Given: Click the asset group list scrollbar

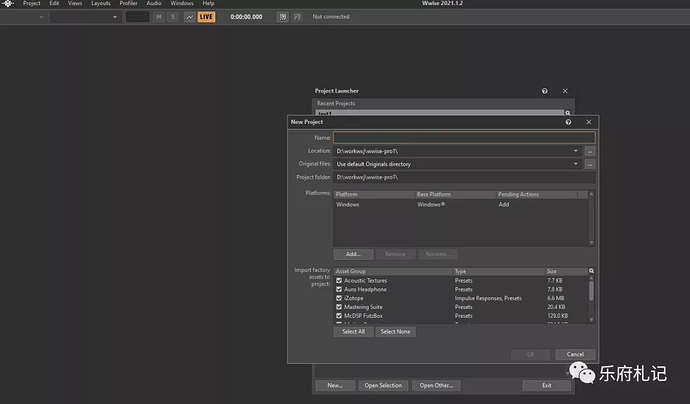Looking at the screenshot, I should [590, 290].
